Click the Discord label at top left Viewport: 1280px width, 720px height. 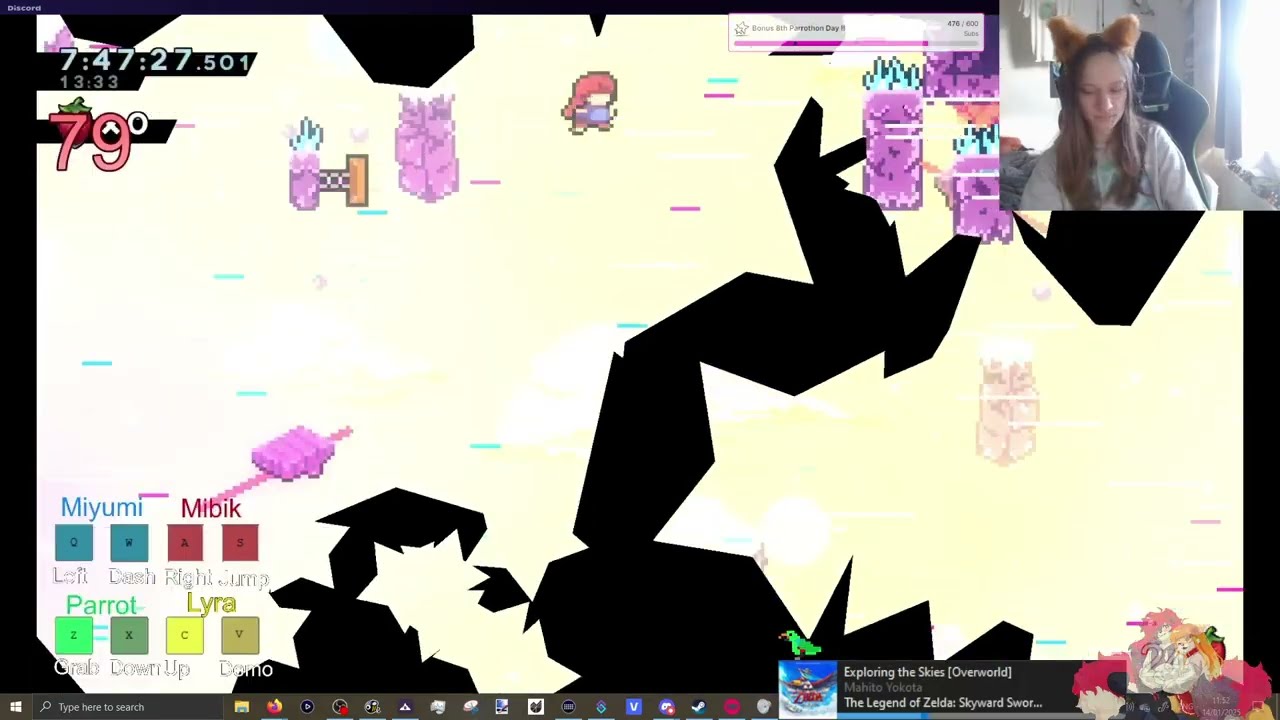pos(24,7)
